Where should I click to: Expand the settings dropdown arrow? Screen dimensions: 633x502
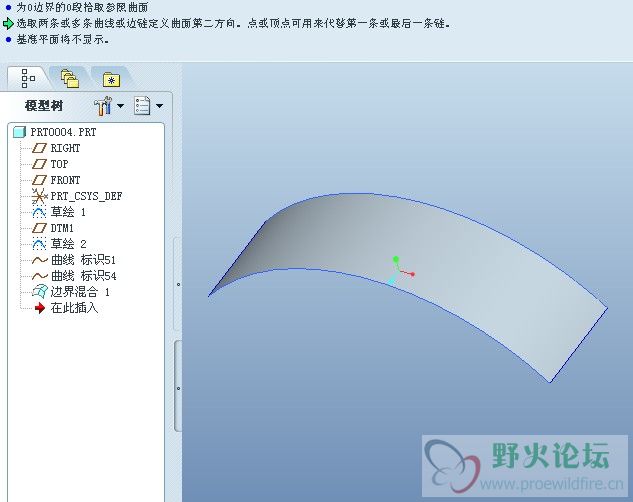point(159,106)
